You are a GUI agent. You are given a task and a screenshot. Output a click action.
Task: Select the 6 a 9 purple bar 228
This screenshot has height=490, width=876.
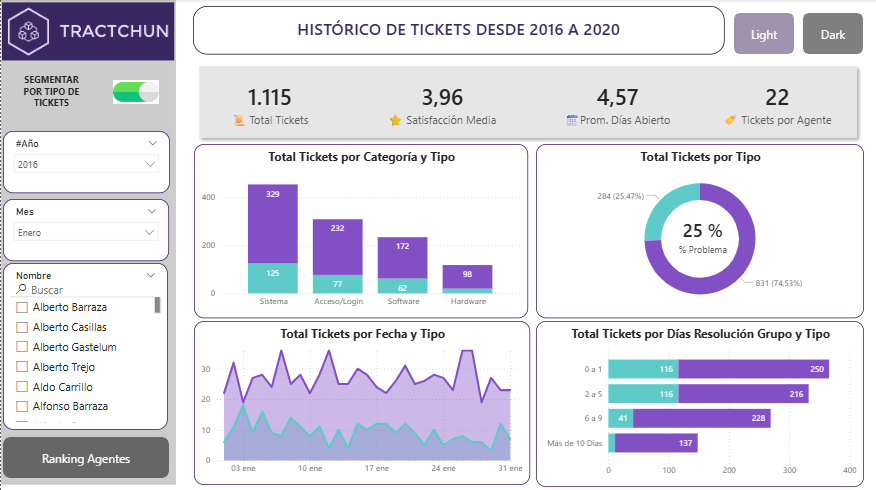702,418
